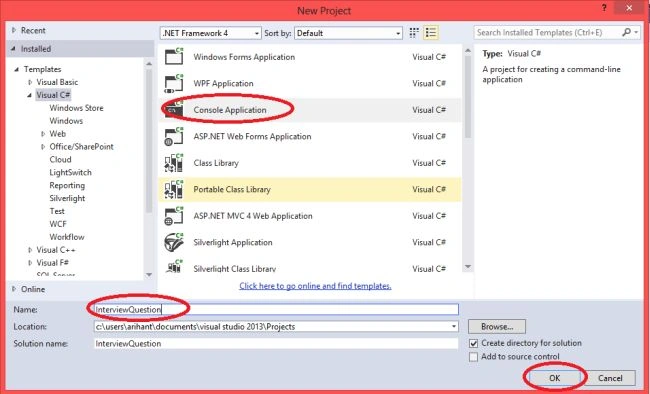Select WCF in template tree
Viewport: 650px width, 394px height.
click(x=58, y=224)
